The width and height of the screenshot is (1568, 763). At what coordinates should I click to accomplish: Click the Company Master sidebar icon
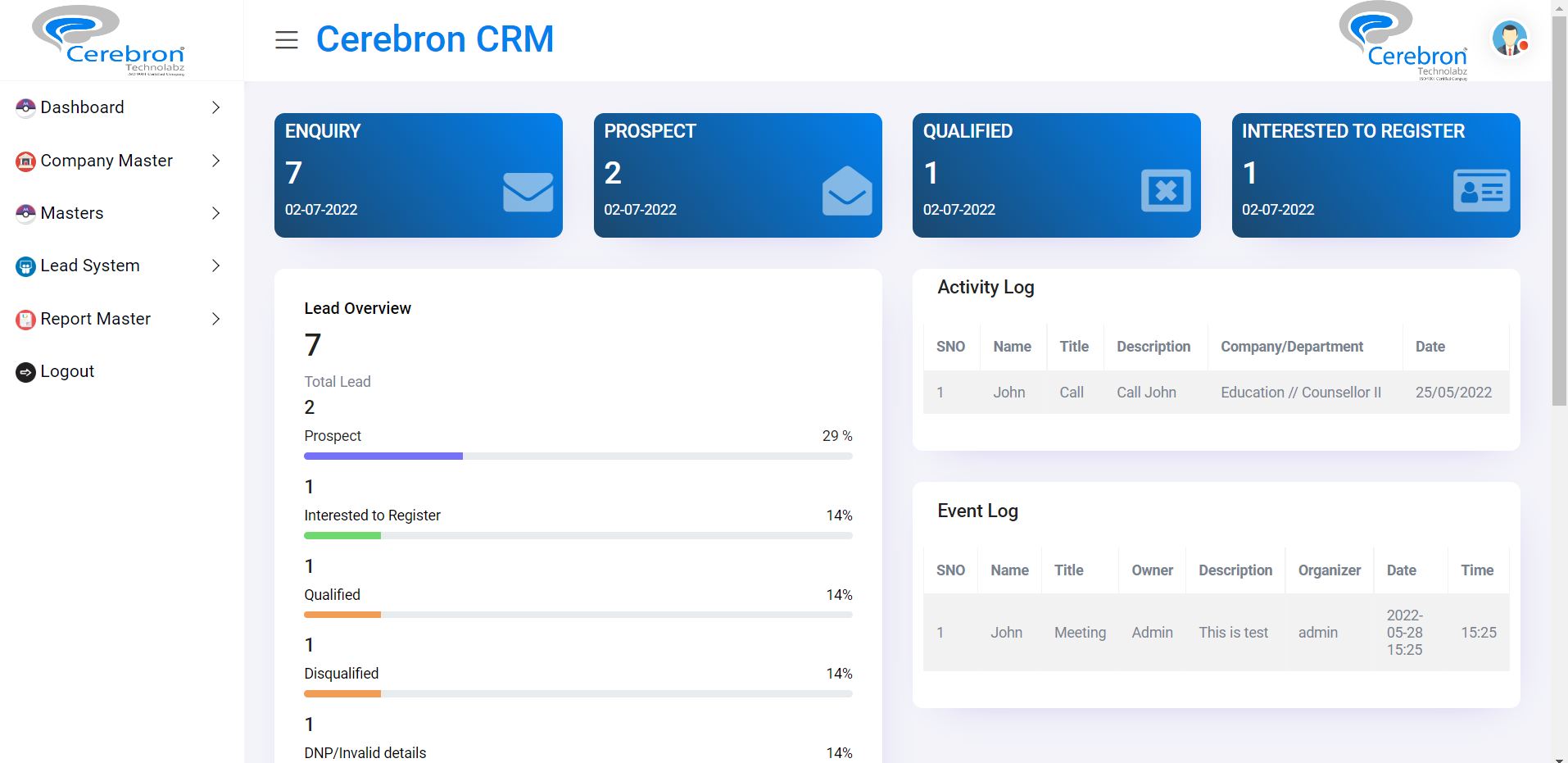pyautogui.click(x=25, y=161)
